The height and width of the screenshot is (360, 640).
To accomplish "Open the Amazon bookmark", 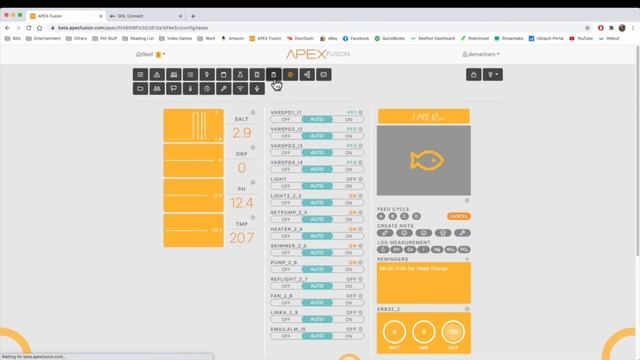I will click(x=233, y=38).
